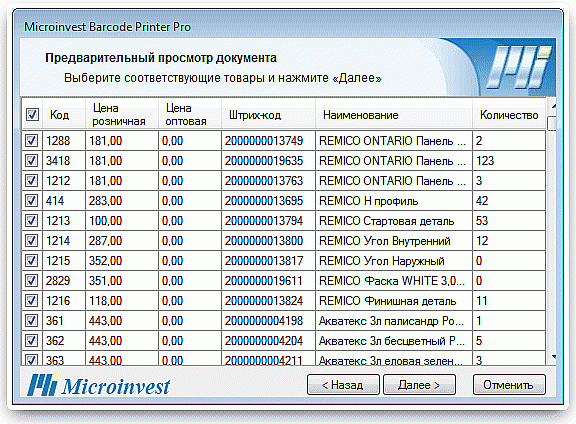
Task: Uncheck the row with code 1213
Action: coord(31,220)
